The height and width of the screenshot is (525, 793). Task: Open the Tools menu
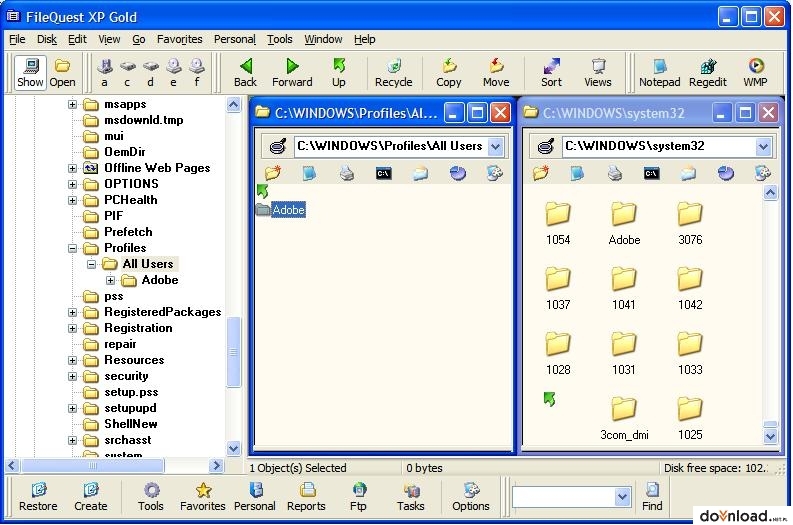(280, 39)
